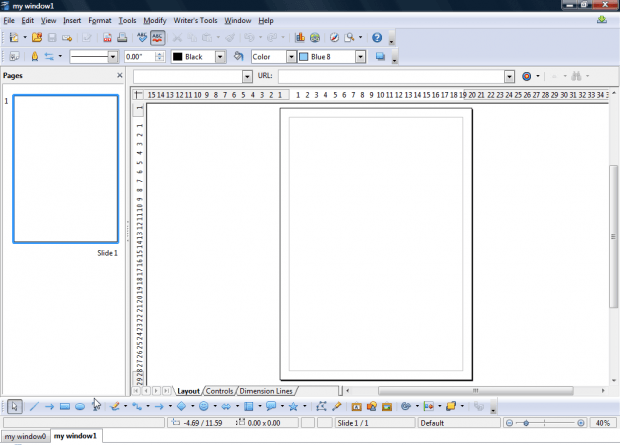Viewport: 620px width, 445px height.
Task: Switch to the Controls layer tab
Action: click(219, 391)
